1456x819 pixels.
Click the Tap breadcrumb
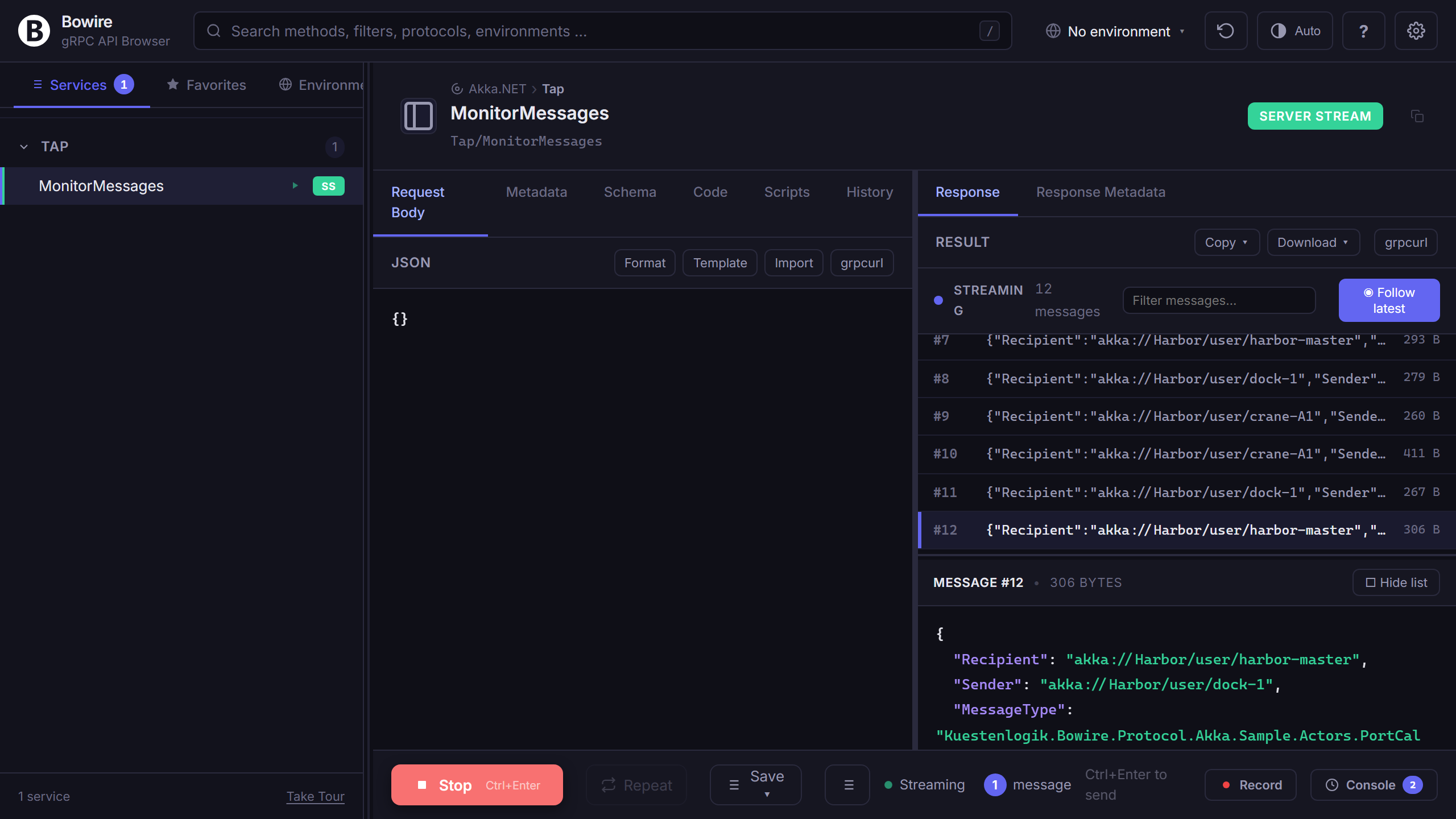point(553,89)
